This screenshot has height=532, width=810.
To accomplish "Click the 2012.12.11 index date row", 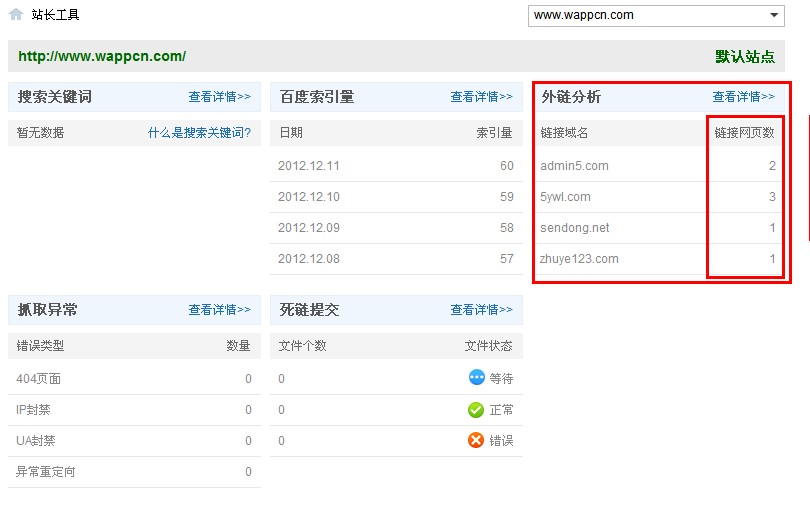I will pos(309,166).
